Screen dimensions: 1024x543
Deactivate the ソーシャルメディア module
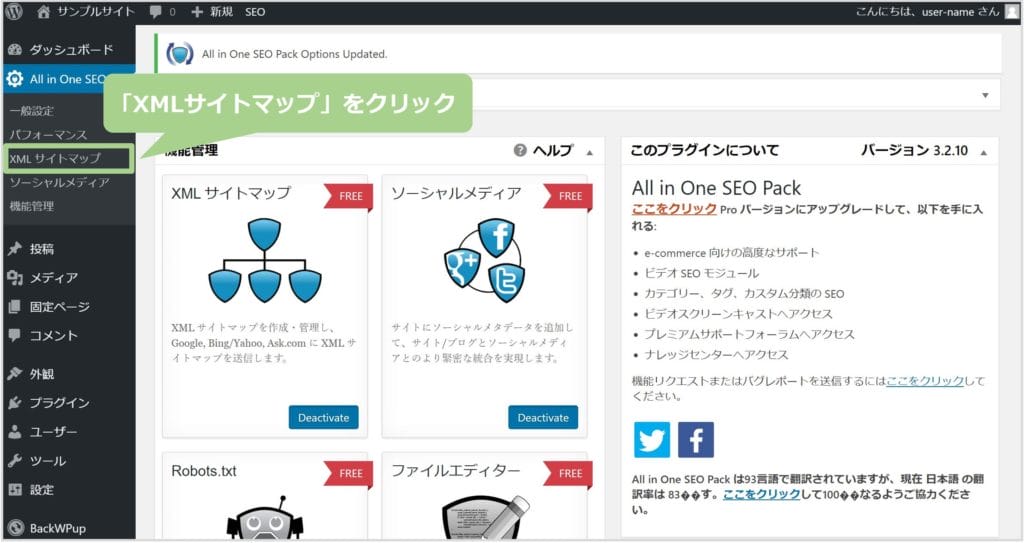point(543,418)
